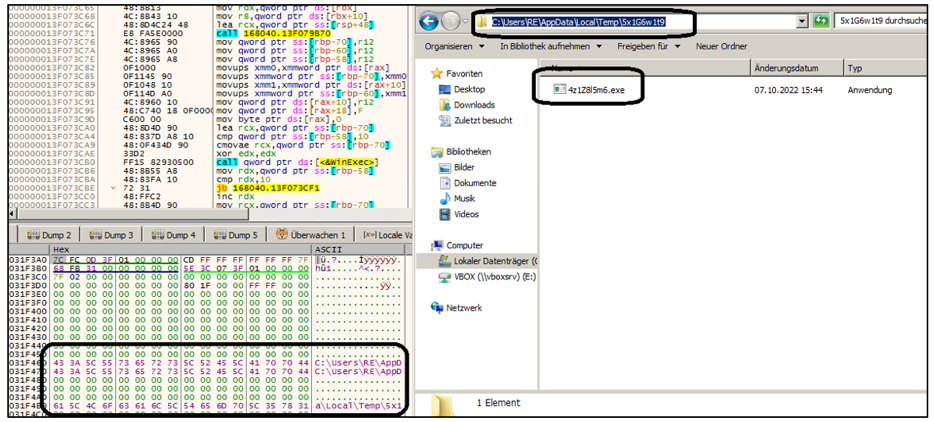Select Zuletzt besucht in sidebar

[x=482, y=120]
